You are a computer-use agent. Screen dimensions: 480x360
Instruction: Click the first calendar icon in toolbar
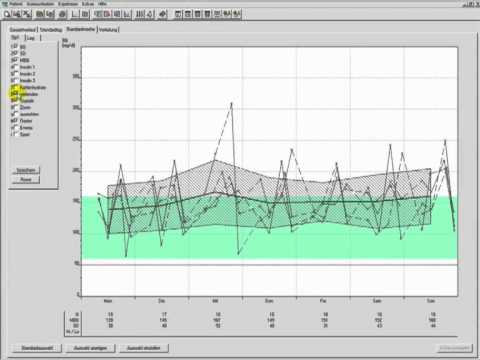(178, 14)
